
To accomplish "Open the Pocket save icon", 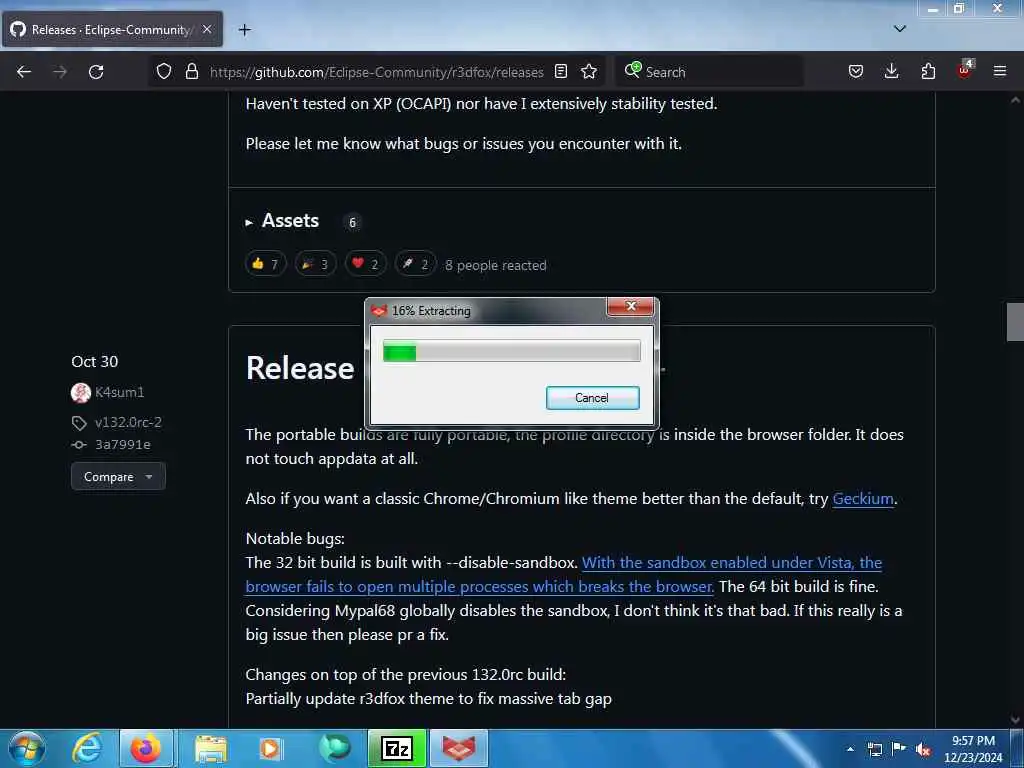I will coord(856,72).
